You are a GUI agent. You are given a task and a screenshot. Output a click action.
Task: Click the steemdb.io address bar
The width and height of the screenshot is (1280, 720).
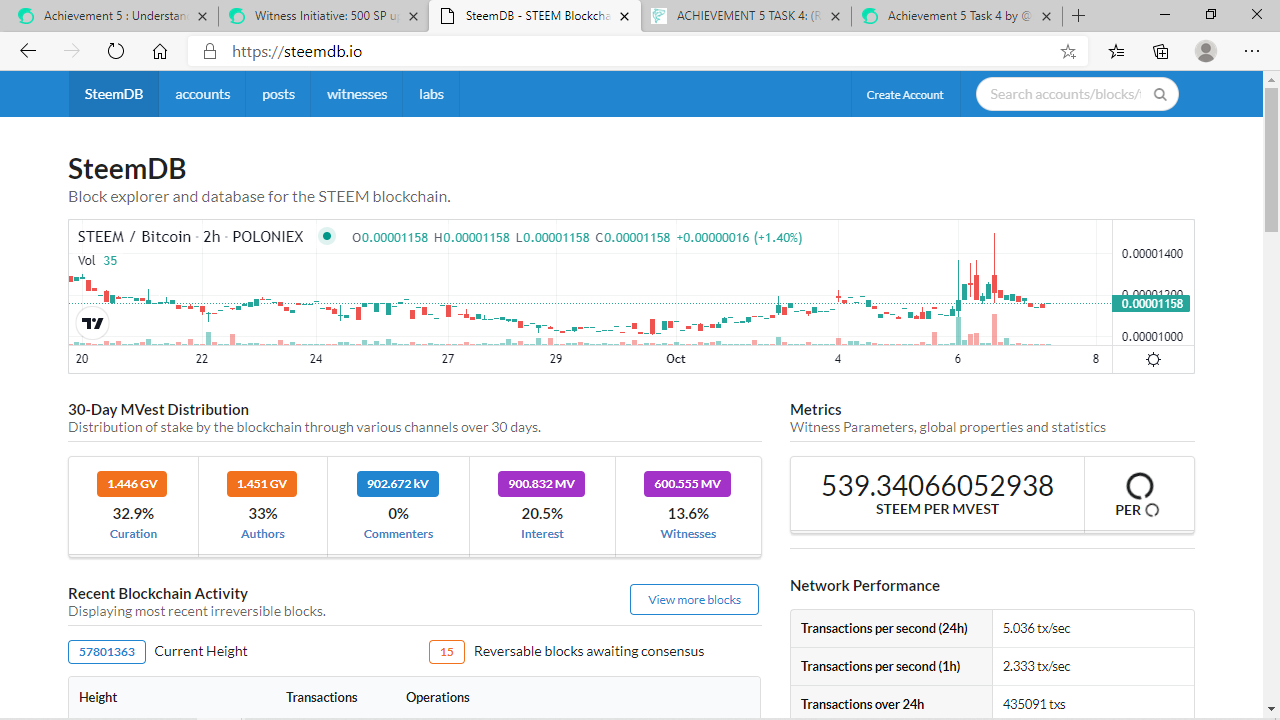tap(640, 52)
